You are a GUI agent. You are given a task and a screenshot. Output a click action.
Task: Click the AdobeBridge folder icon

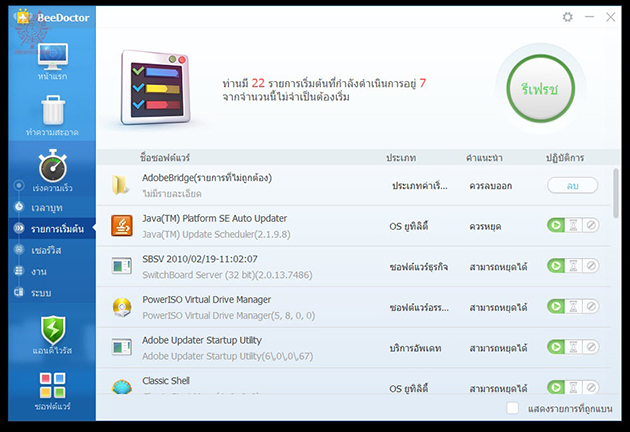tap(121, 185)
